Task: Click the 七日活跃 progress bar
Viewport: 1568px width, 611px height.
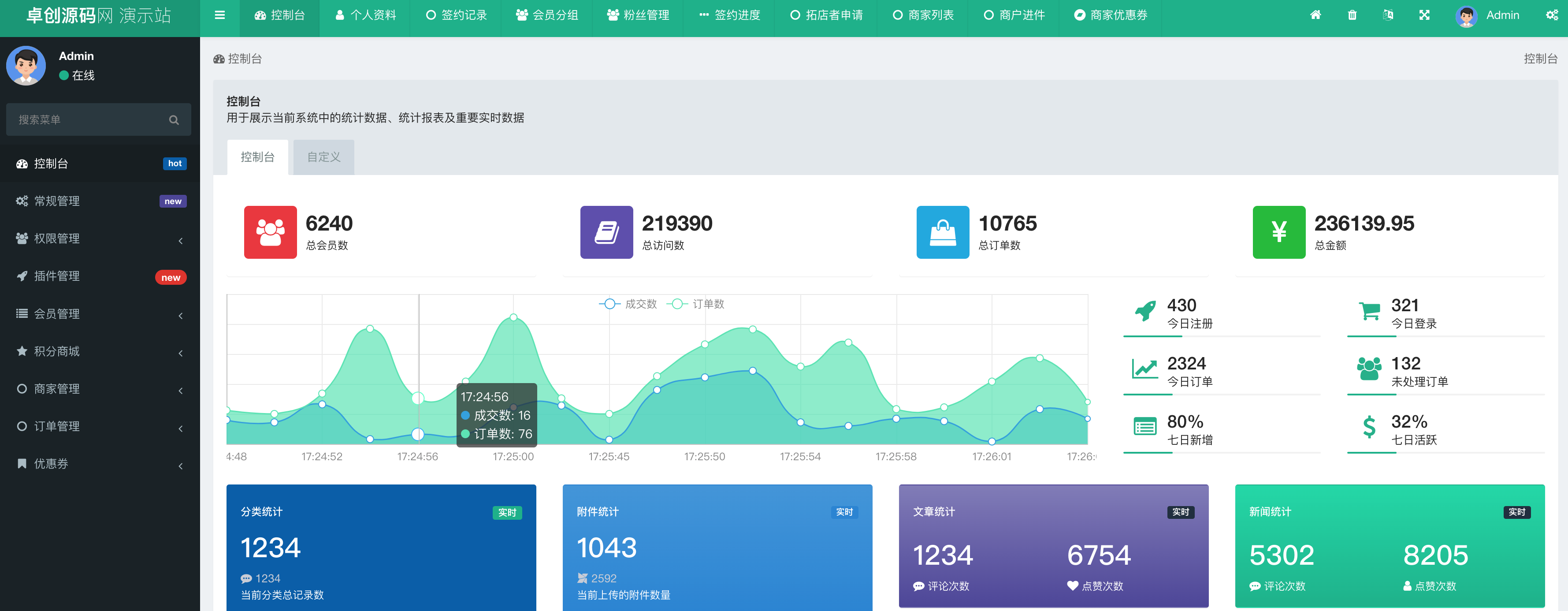Action: (1445, 453)
